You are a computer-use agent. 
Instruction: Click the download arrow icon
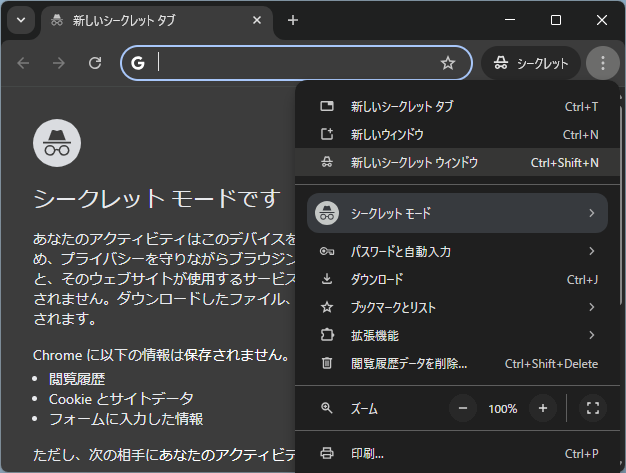click(x=327, y=279)
